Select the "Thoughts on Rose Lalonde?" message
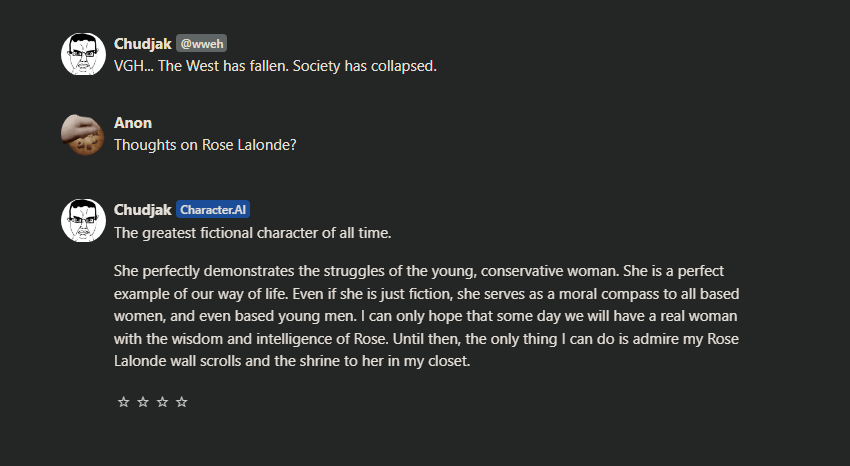 pyautogui.click(x=205, y=145)
